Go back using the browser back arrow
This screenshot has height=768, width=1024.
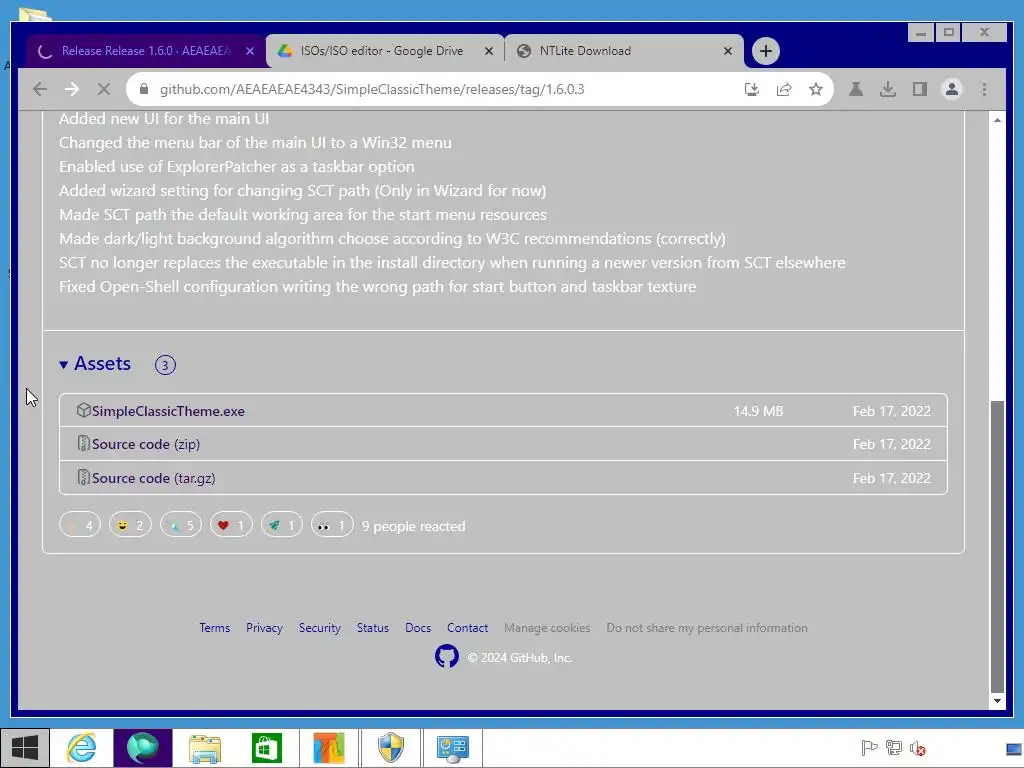click(x=40, y=89)
